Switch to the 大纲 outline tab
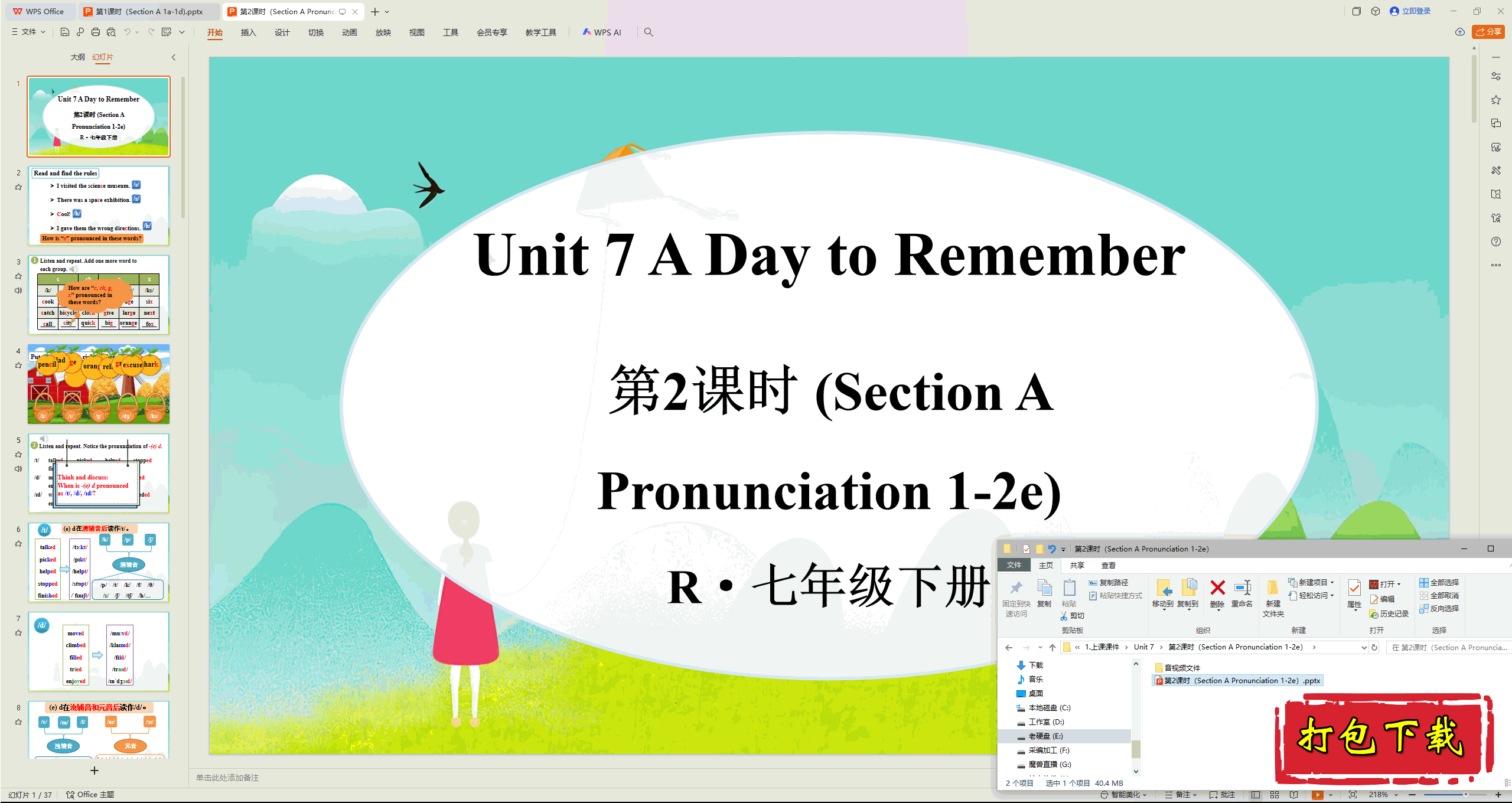1512x803 pixels. click(77, 57)
